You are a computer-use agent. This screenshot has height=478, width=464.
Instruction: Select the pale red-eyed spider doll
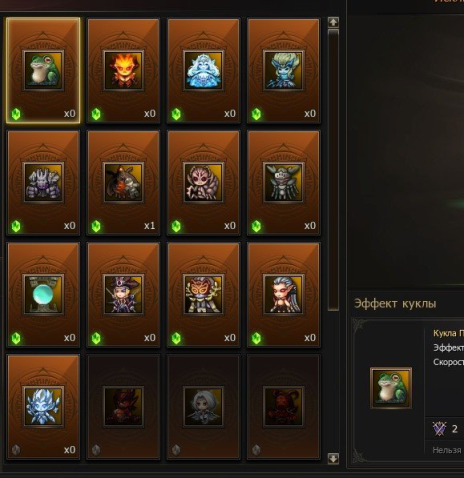point(203,183)
